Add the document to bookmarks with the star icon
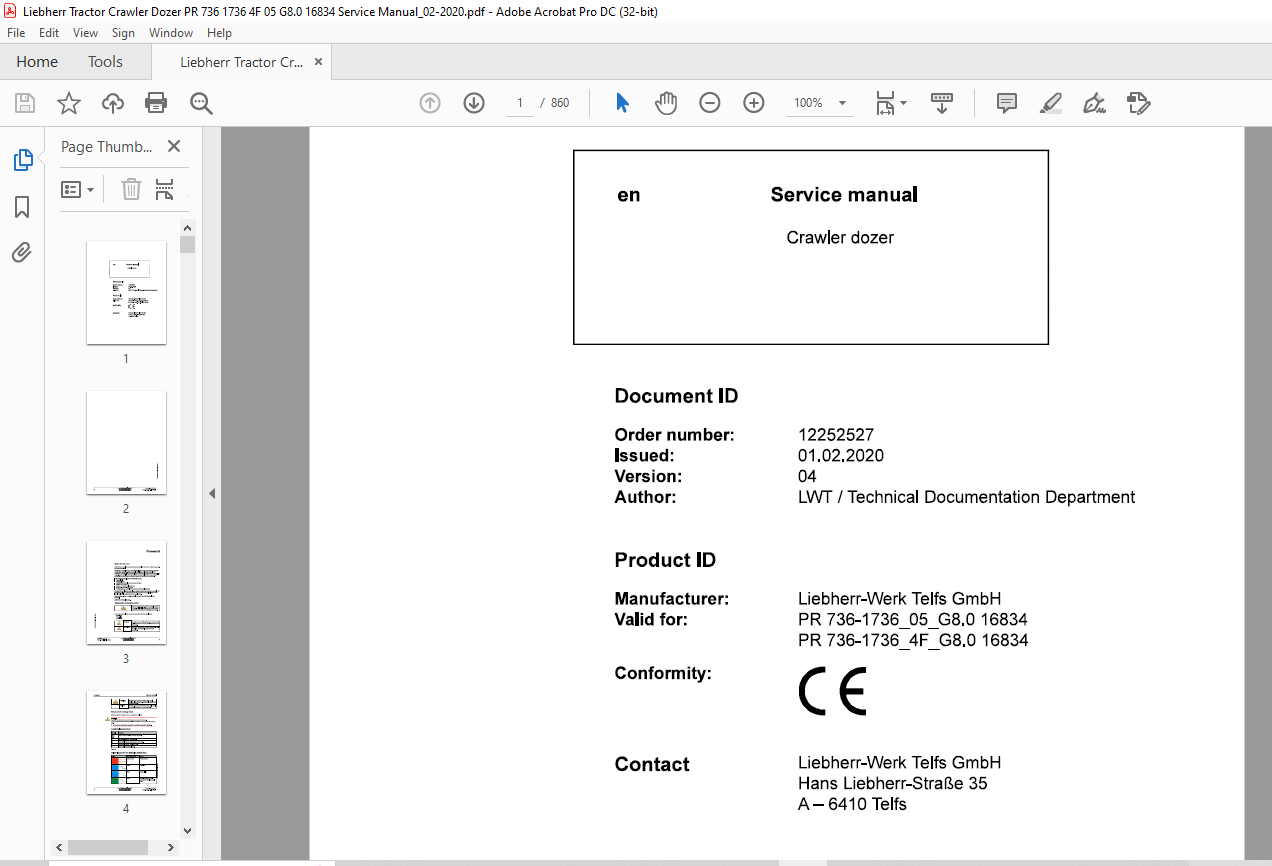The height and width of the screenshot is (866, 1272). point(68,103)
